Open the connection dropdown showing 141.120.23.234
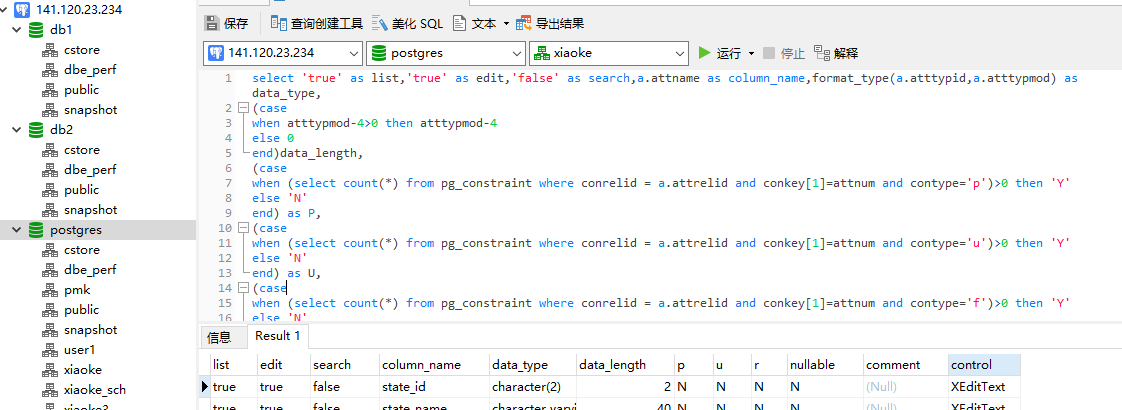The height and width of the screenshot is (410, 1122). pos(354,53)
